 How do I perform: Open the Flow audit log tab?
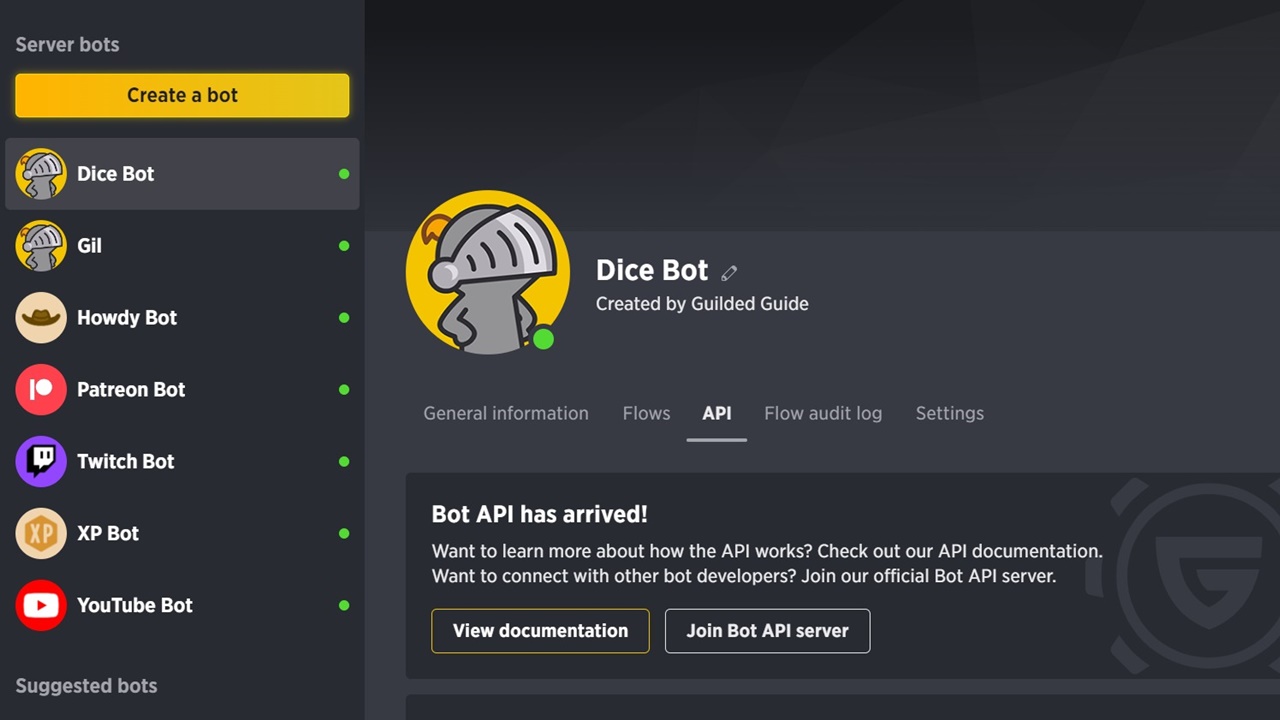[823, 413]
